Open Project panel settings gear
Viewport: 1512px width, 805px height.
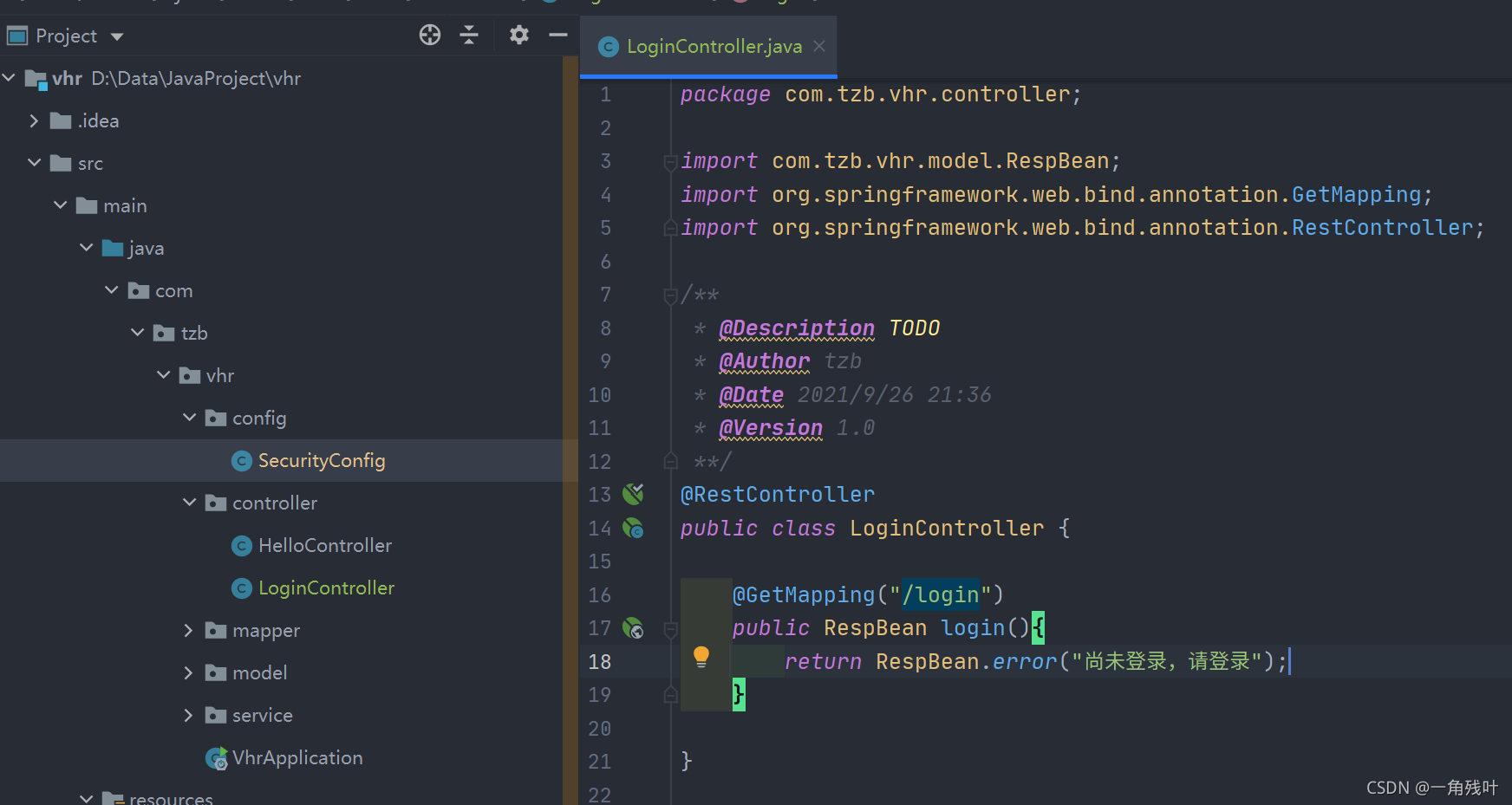[x=518, y=35]
